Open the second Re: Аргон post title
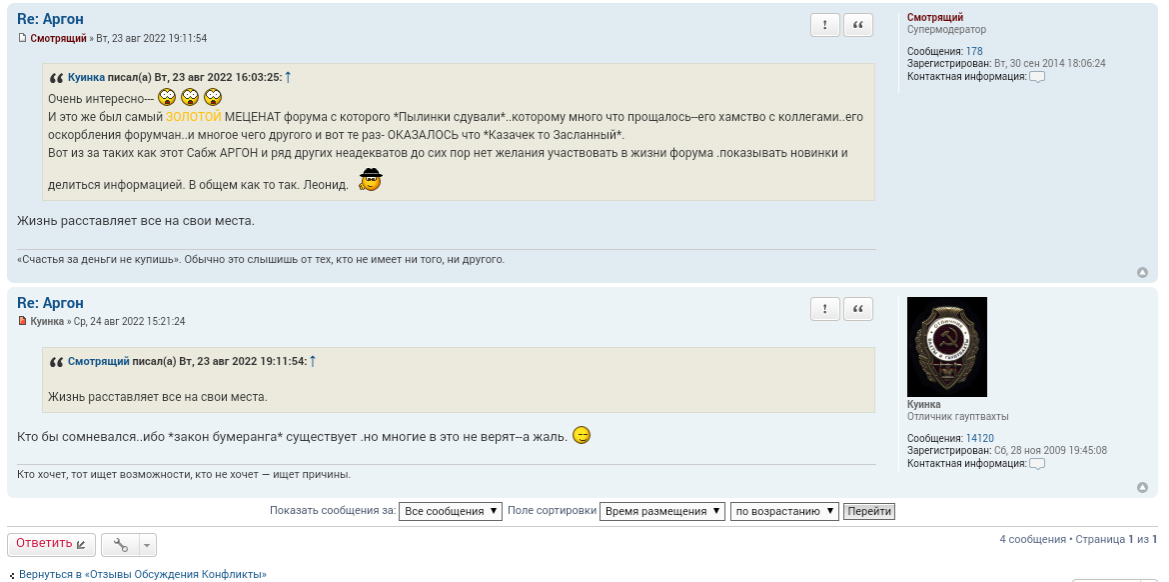This screenshot has width=1169, height=582. click(x=51, y=303)
